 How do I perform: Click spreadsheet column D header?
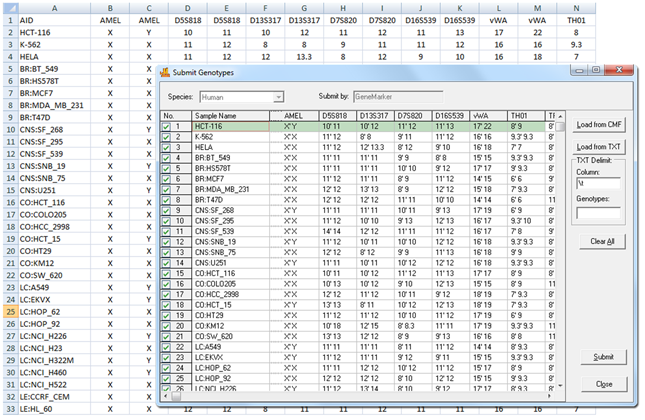click(x=188, y=8)
